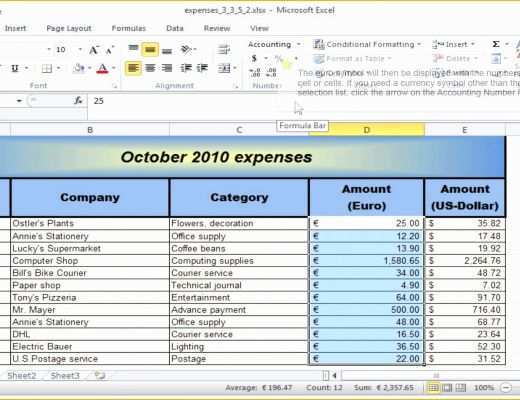Click the Increase Indent icon

pos(202,68)
